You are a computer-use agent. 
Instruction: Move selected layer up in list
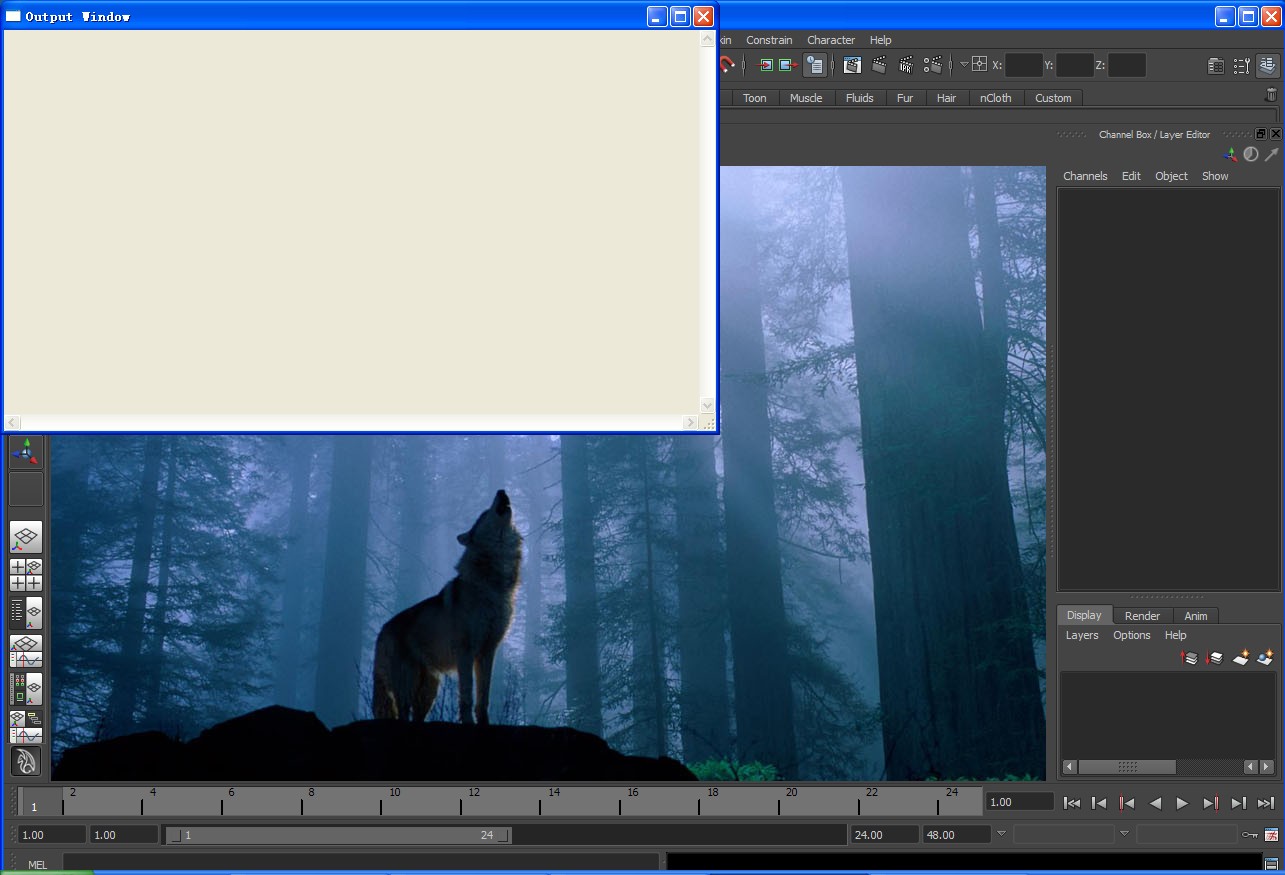point(1189,658)
